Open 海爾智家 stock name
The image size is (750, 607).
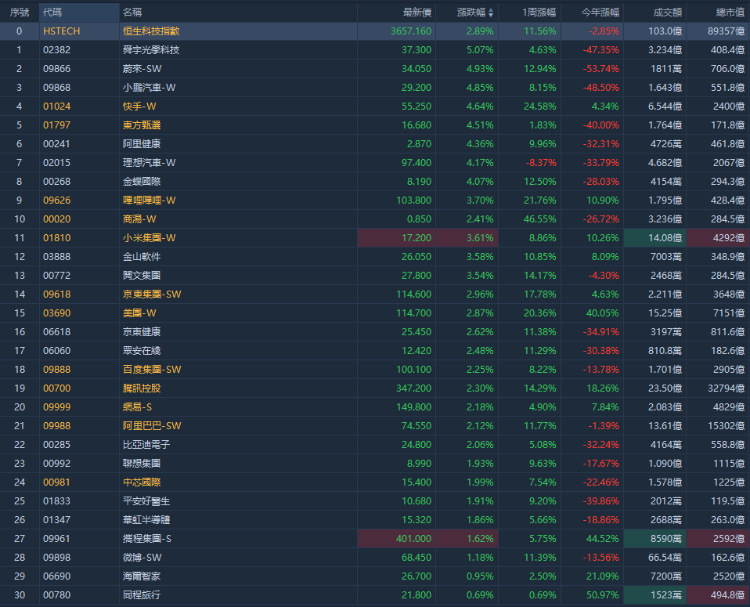[142, 576]
